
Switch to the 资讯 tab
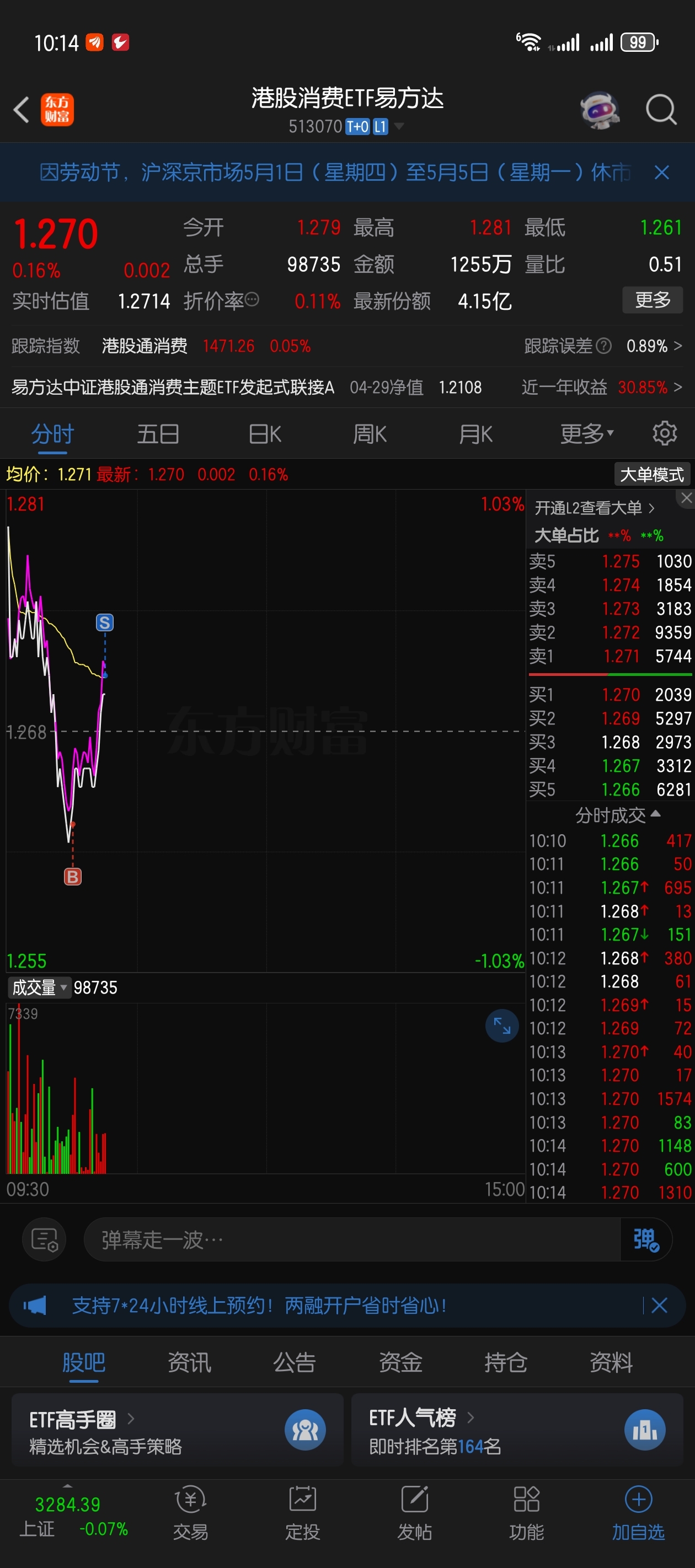[x=189, y=1362]
